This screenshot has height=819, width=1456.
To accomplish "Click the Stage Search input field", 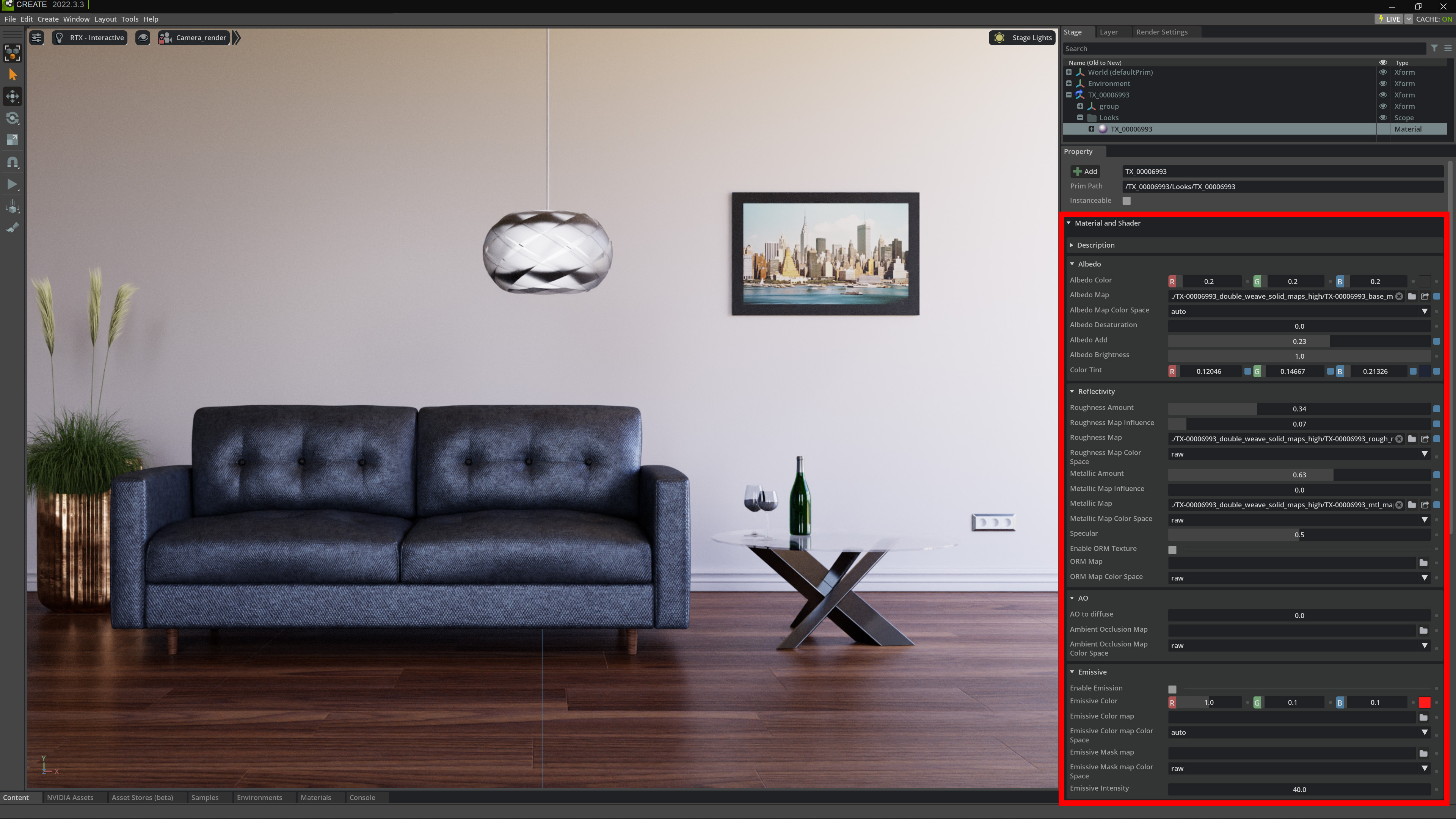I will pos(1244,49).
